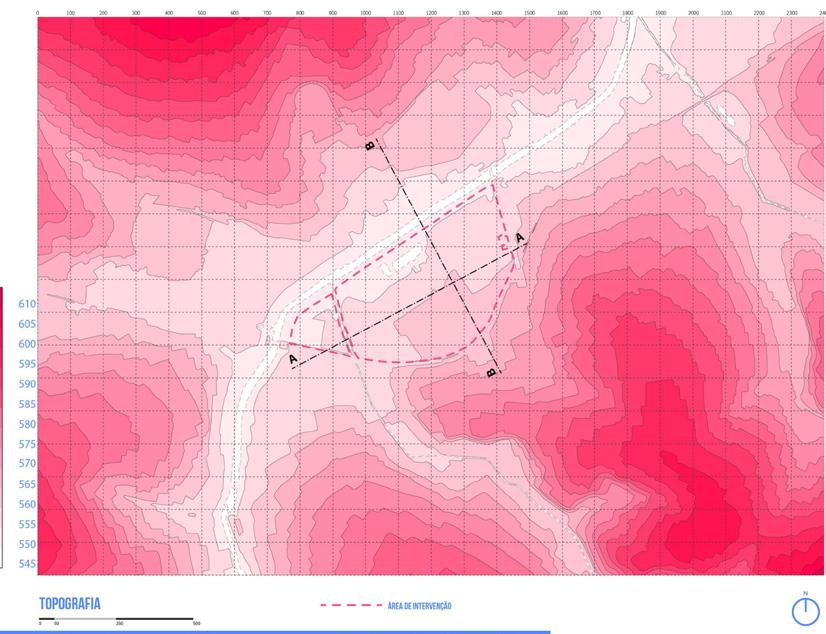
Task: Click section label B at southeast end
Action: 491,373
